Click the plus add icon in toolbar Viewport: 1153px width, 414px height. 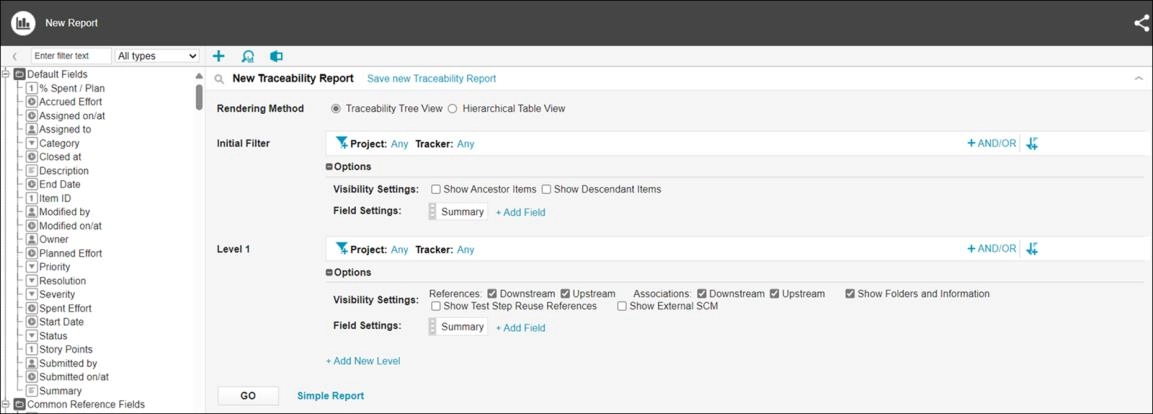[218, 56]
